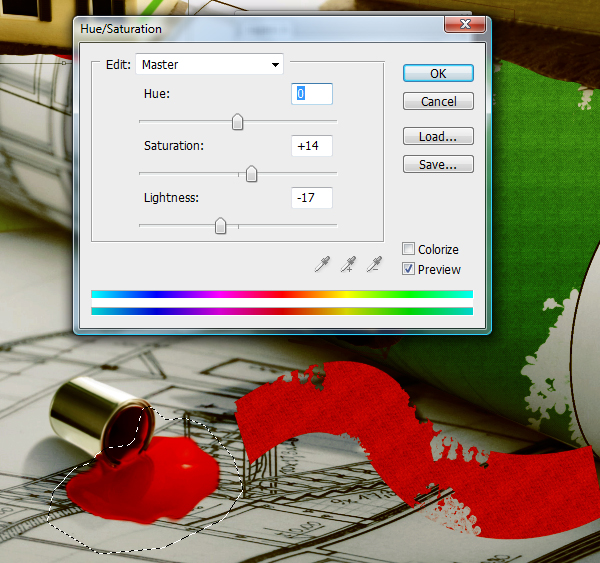Click the Hue/Saturation dialog title

pyautogui.click(x=121, y=29)
